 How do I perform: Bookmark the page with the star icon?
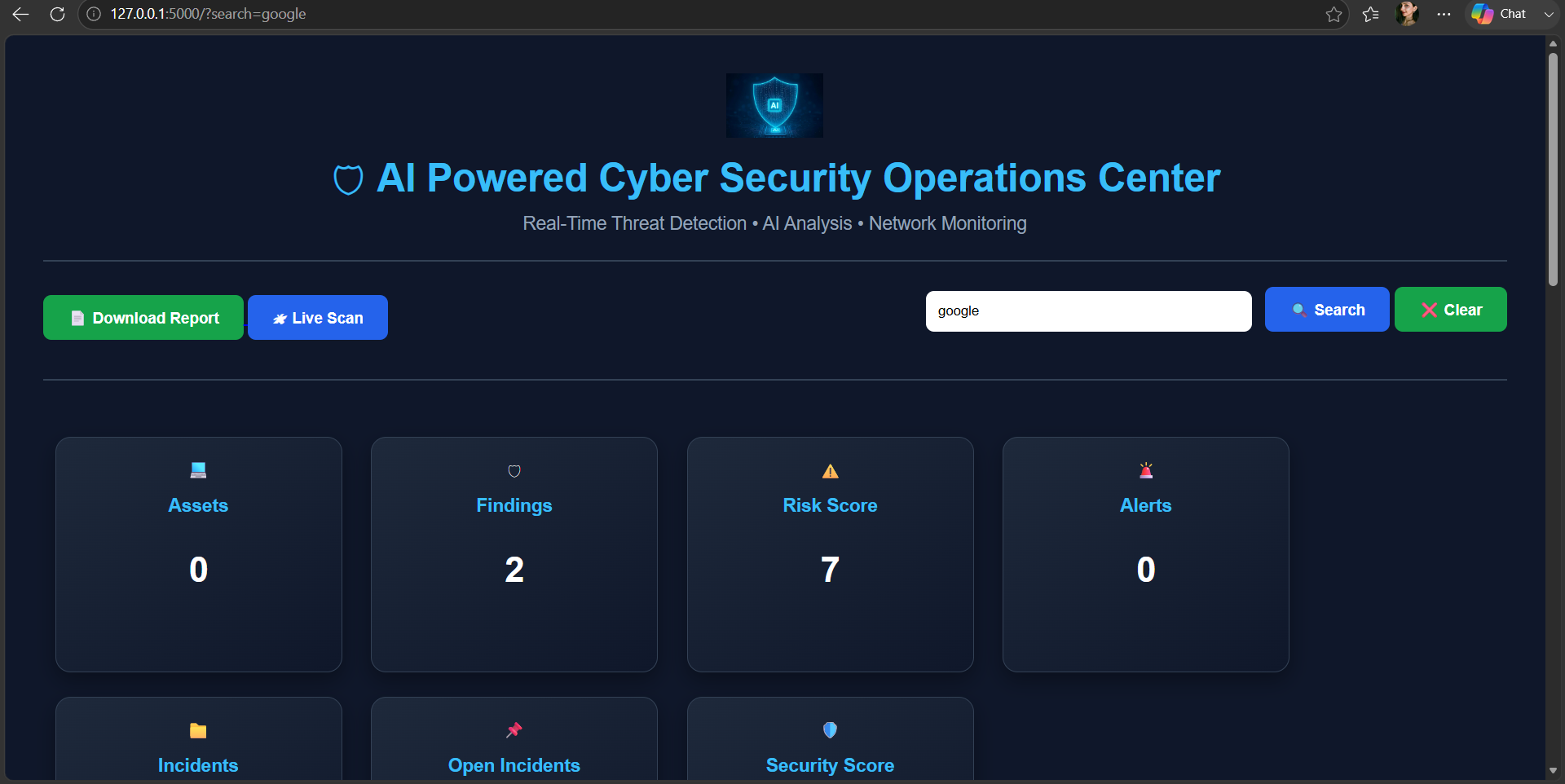[1334, 14]
